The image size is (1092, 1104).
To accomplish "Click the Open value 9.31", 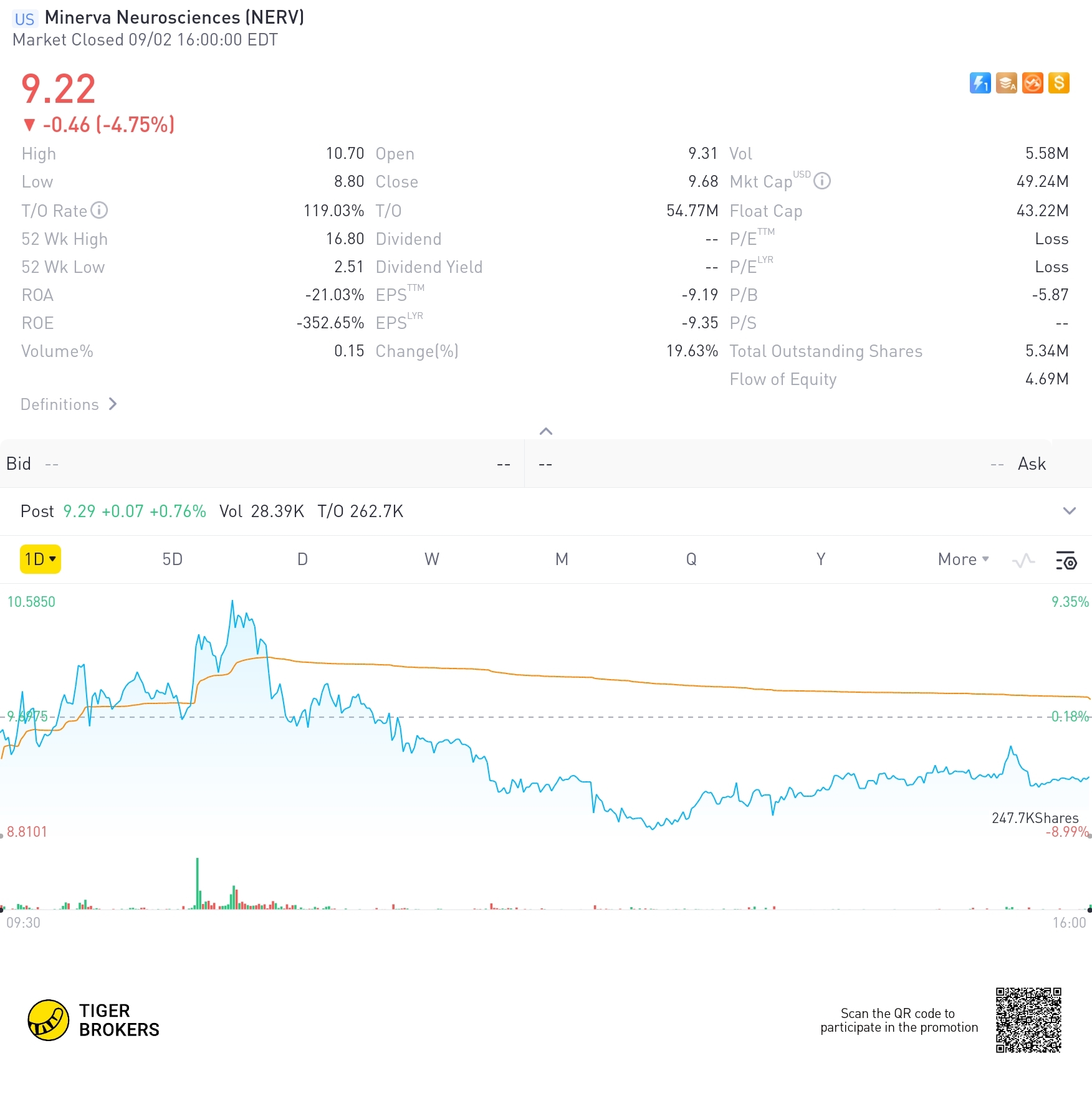I will click(x=703, y=153).
